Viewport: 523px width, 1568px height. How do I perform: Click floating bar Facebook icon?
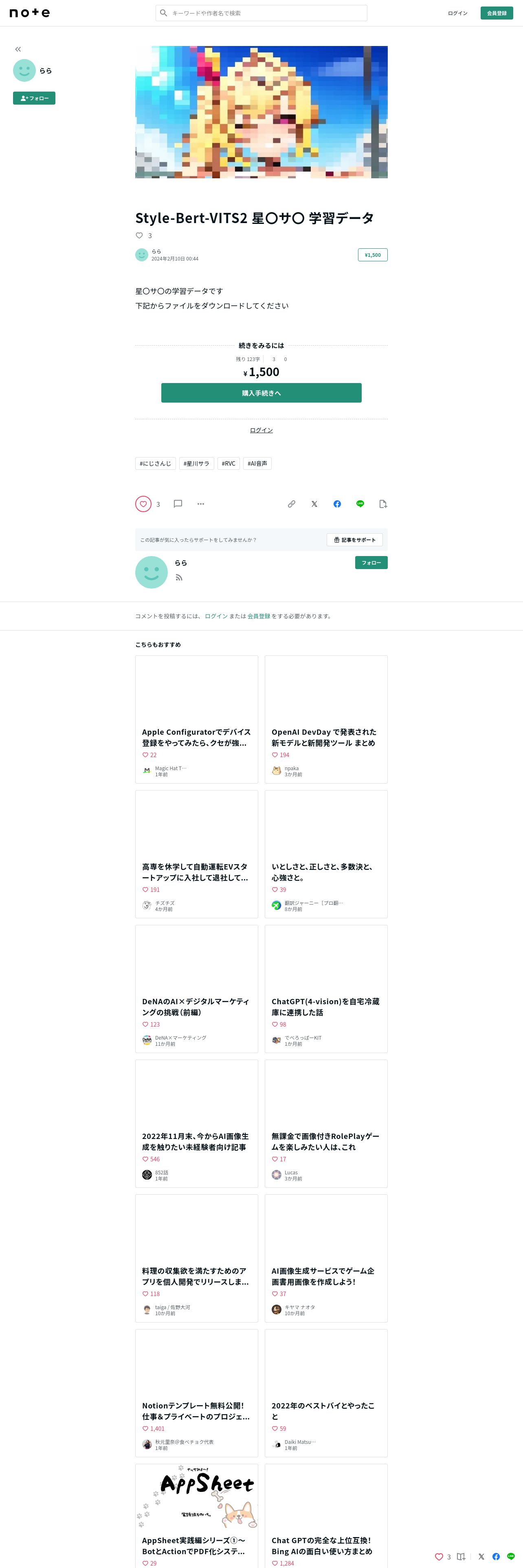[x=496, y=1557]
